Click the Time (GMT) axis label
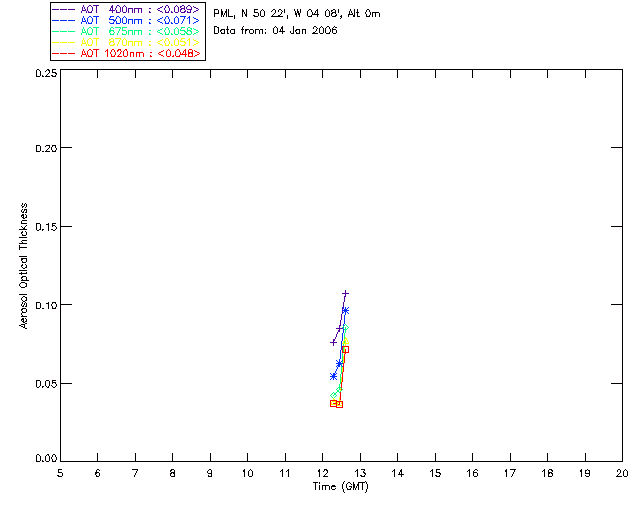 click(341, 487)
